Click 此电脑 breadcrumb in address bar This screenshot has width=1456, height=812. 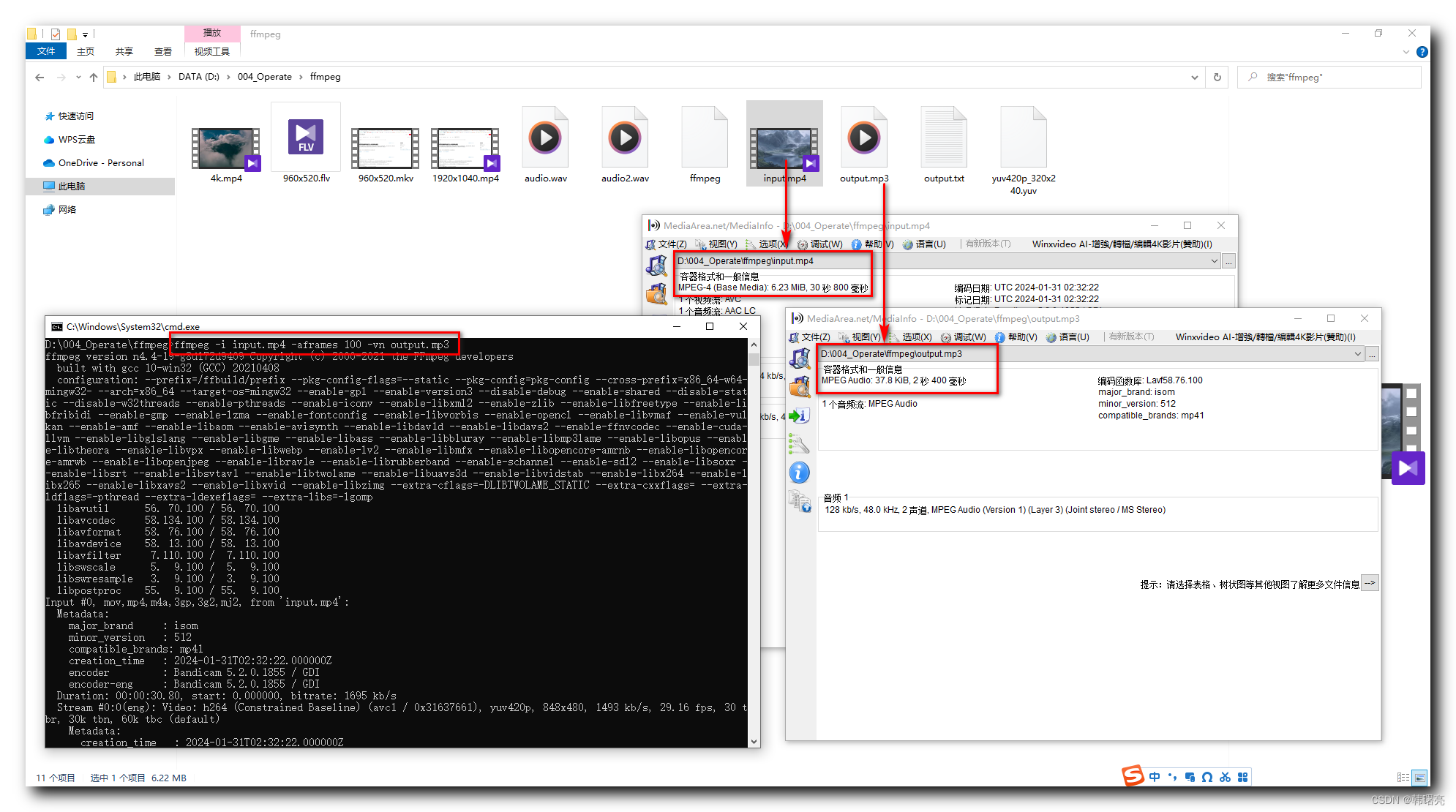click(x=147, y=77)
